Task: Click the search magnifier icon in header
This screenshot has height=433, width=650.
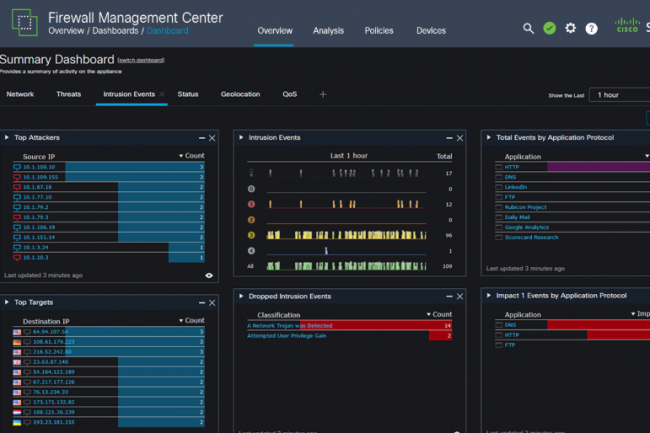Action: tap(528, 28)
